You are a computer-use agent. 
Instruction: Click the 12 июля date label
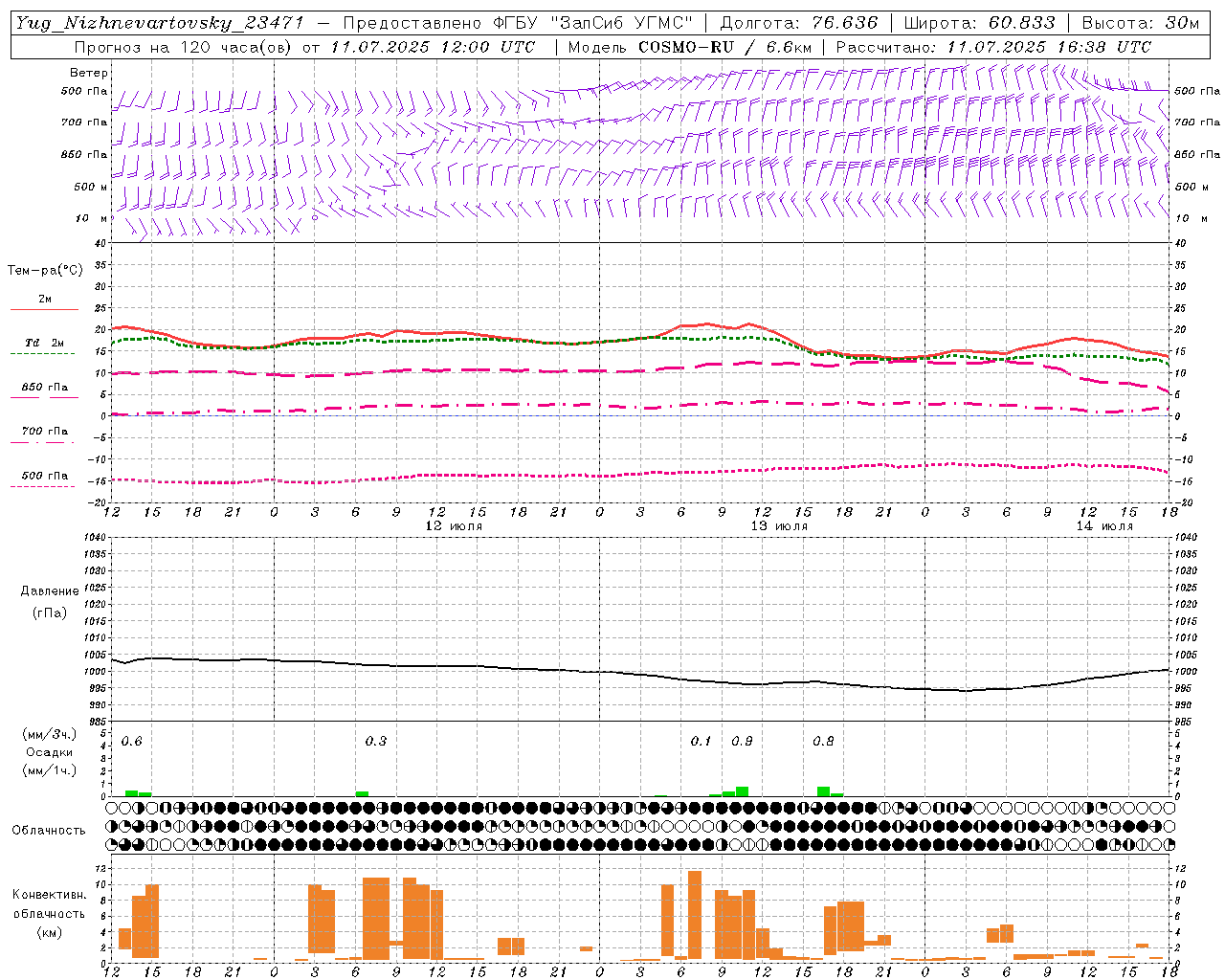[x=454, y=526]
